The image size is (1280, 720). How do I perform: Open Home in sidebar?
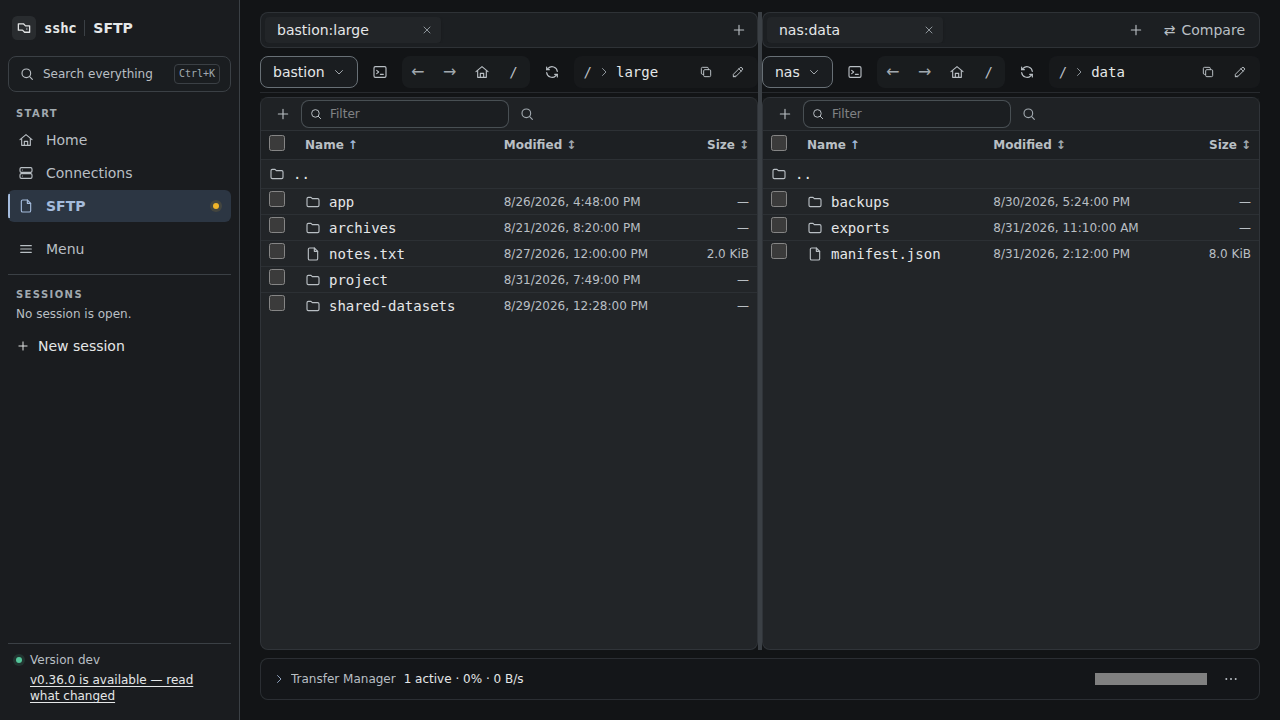click(119, 140)
